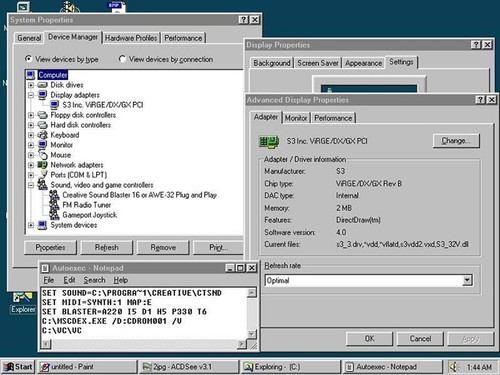
Task: Open Performance tab in System Properties
Action: 183,38
